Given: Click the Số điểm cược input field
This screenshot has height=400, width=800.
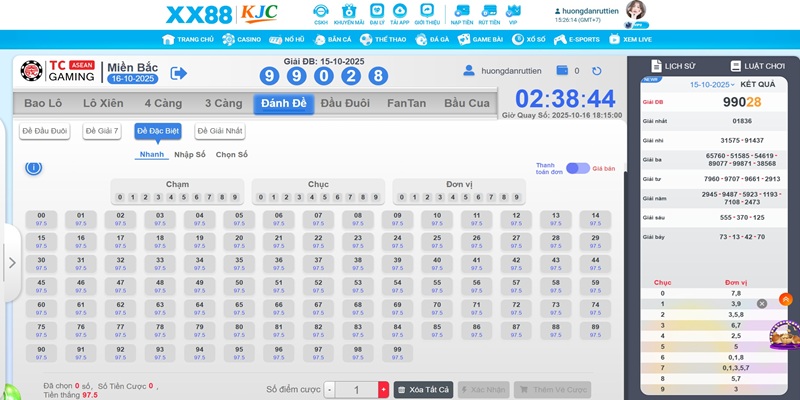Looking at the screenshot, I should click(x=356, y=390).
